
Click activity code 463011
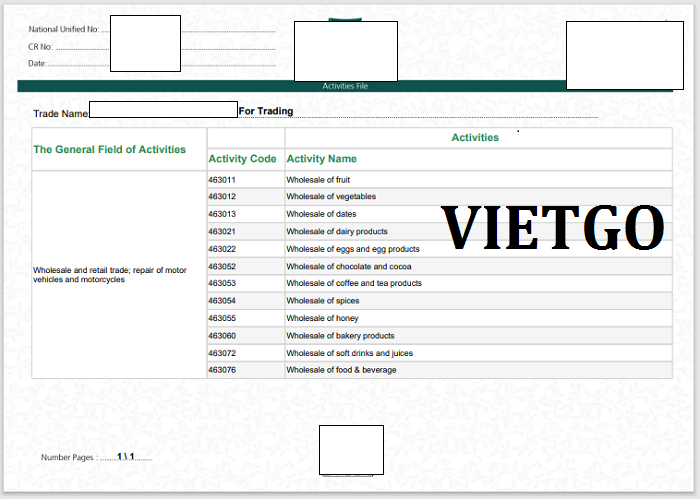tap(222, 180)
